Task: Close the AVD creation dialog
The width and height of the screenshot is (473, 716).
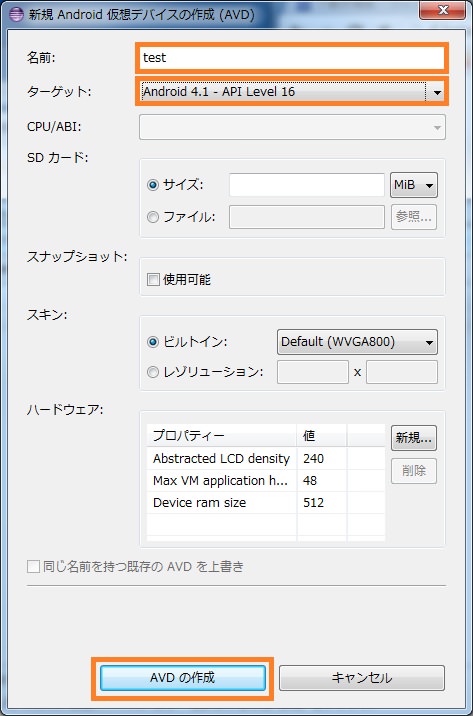Action: (442, 11)
